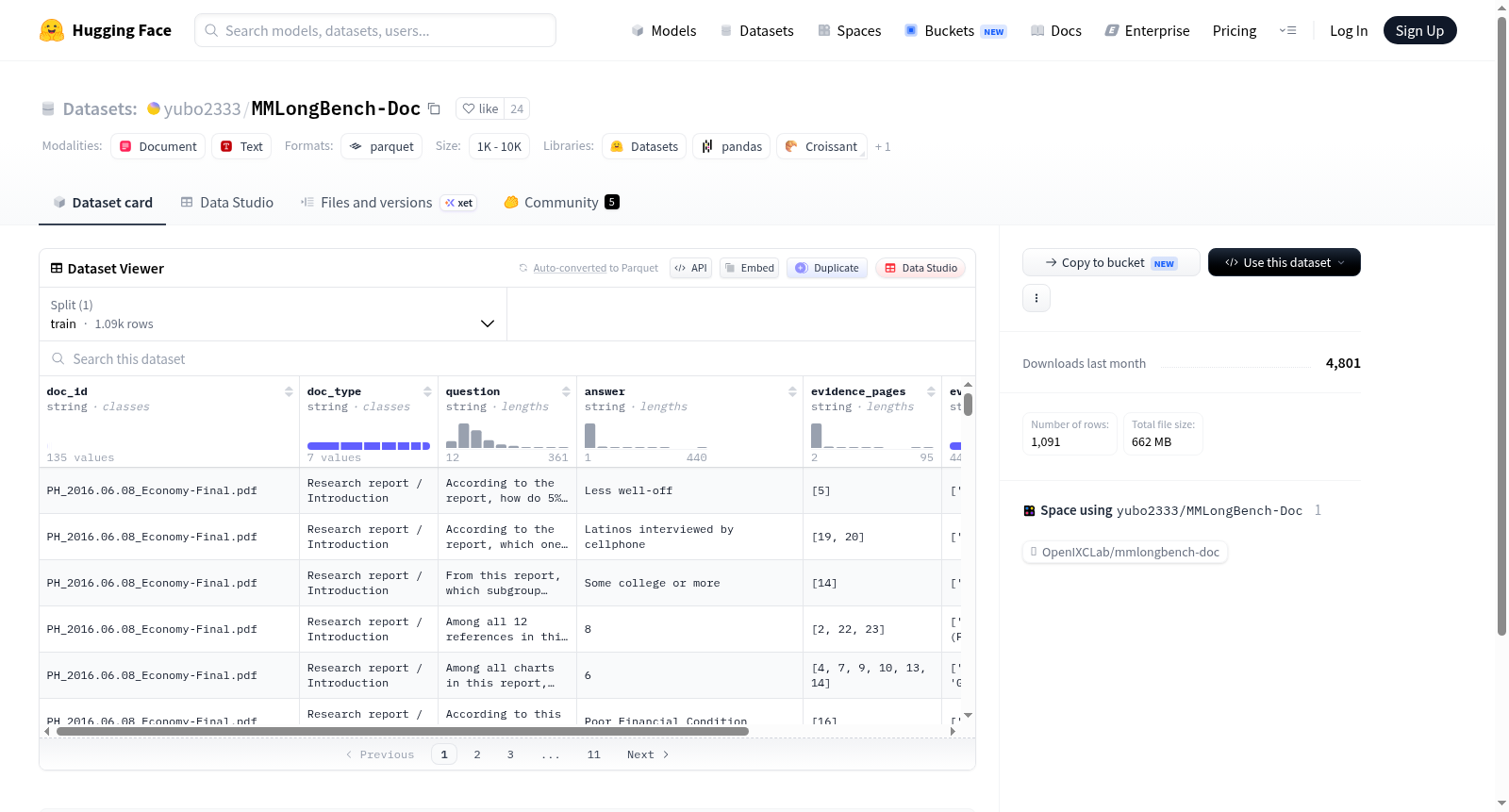Switch to the Data Studio tab
Screen dimensions: 1509x812
coord(227,202)
